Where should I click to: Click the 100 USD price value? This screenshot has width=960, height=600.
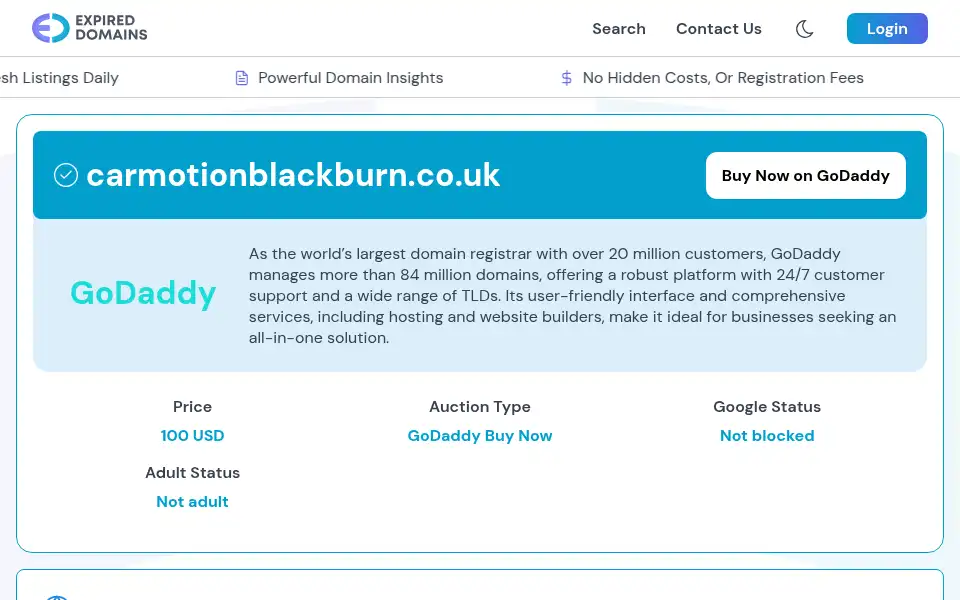pyautogui.click(x=192, y=436)
